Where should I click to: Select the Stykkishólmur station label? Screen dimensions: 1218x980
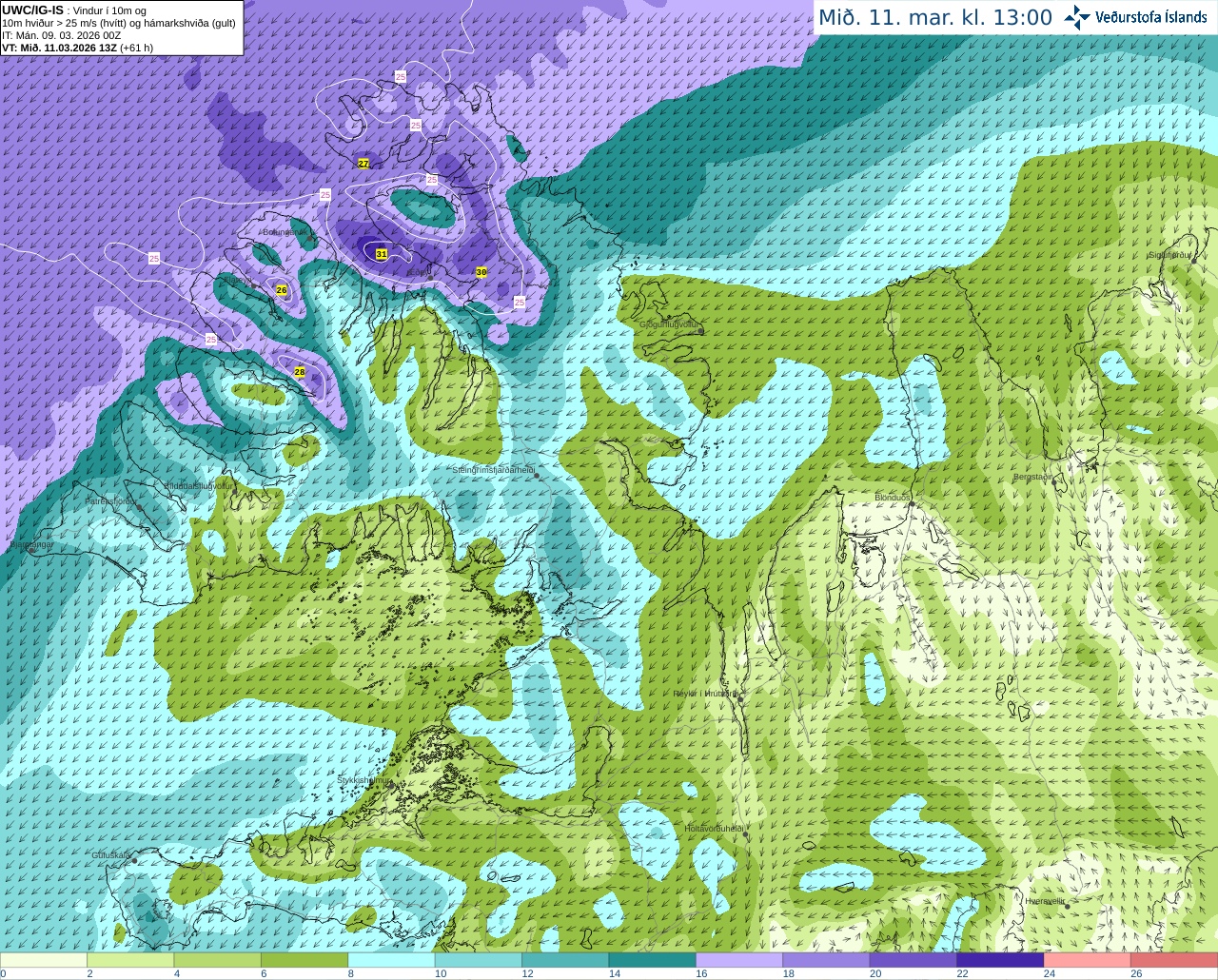(x=363, y=780)
